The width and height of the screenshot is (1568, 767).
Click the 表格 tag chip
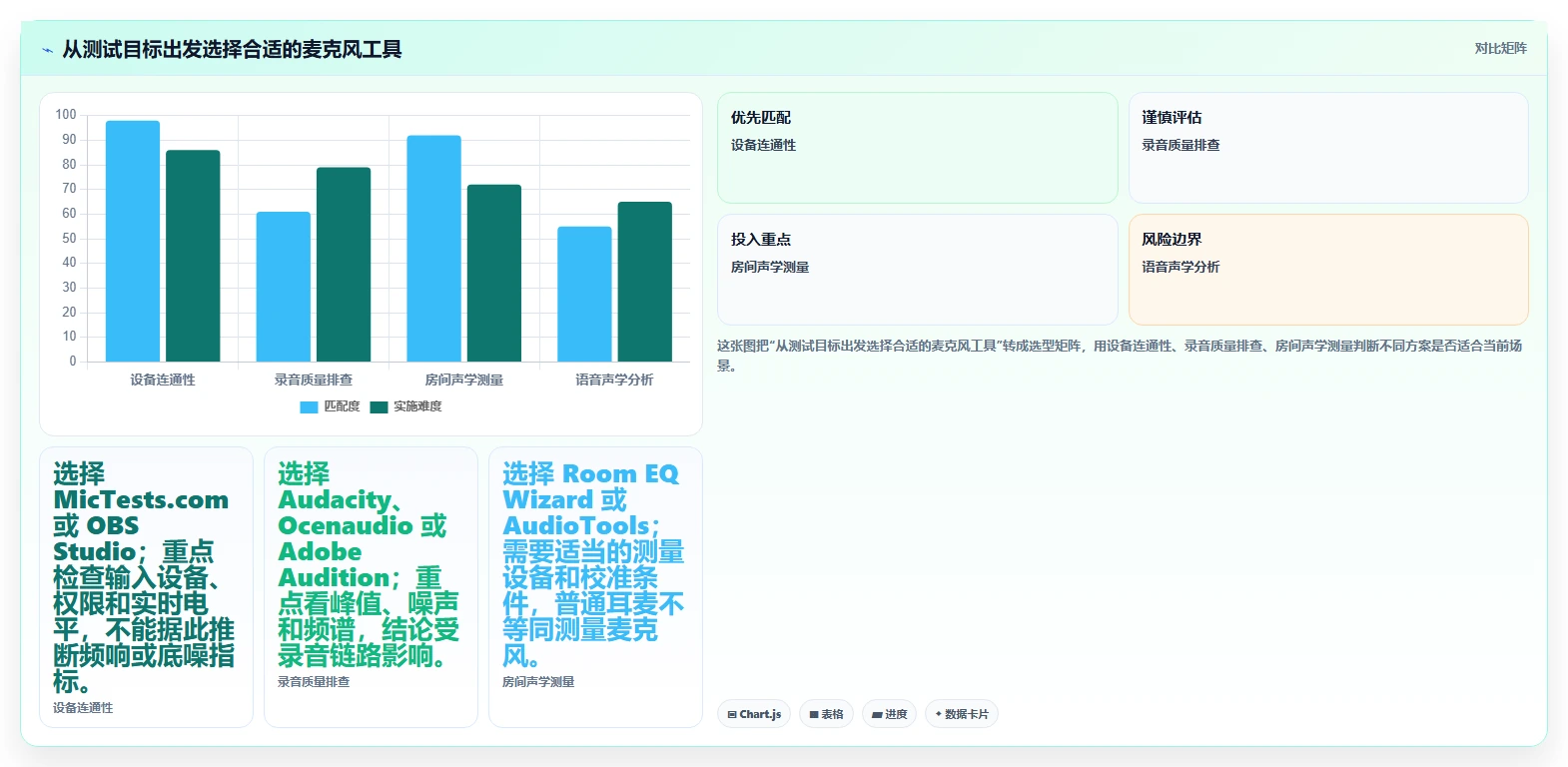pos(826,714)
